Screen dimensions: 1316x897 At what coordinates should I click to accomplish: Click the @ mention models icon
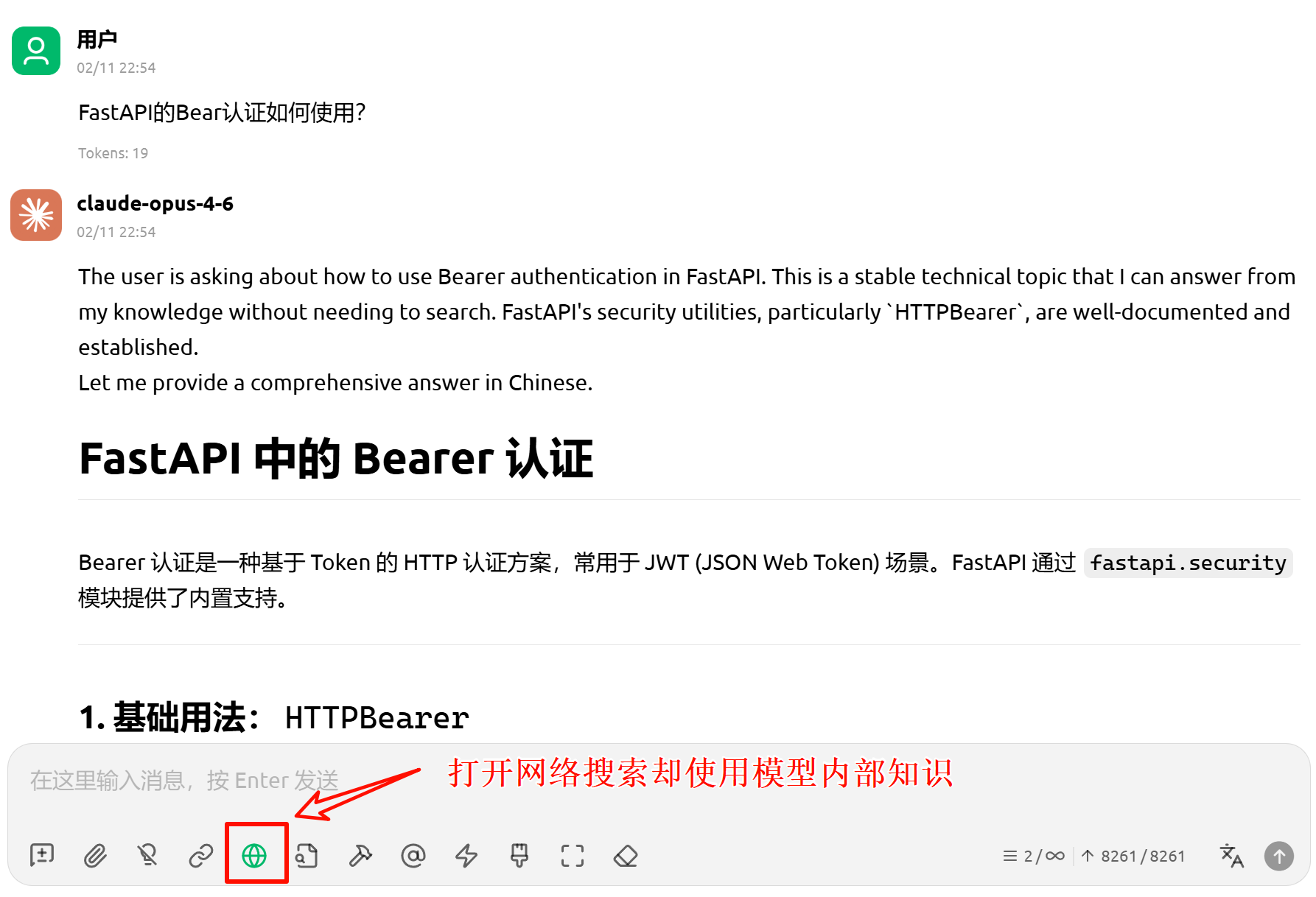pyautogui.click(x=413, y=856)
